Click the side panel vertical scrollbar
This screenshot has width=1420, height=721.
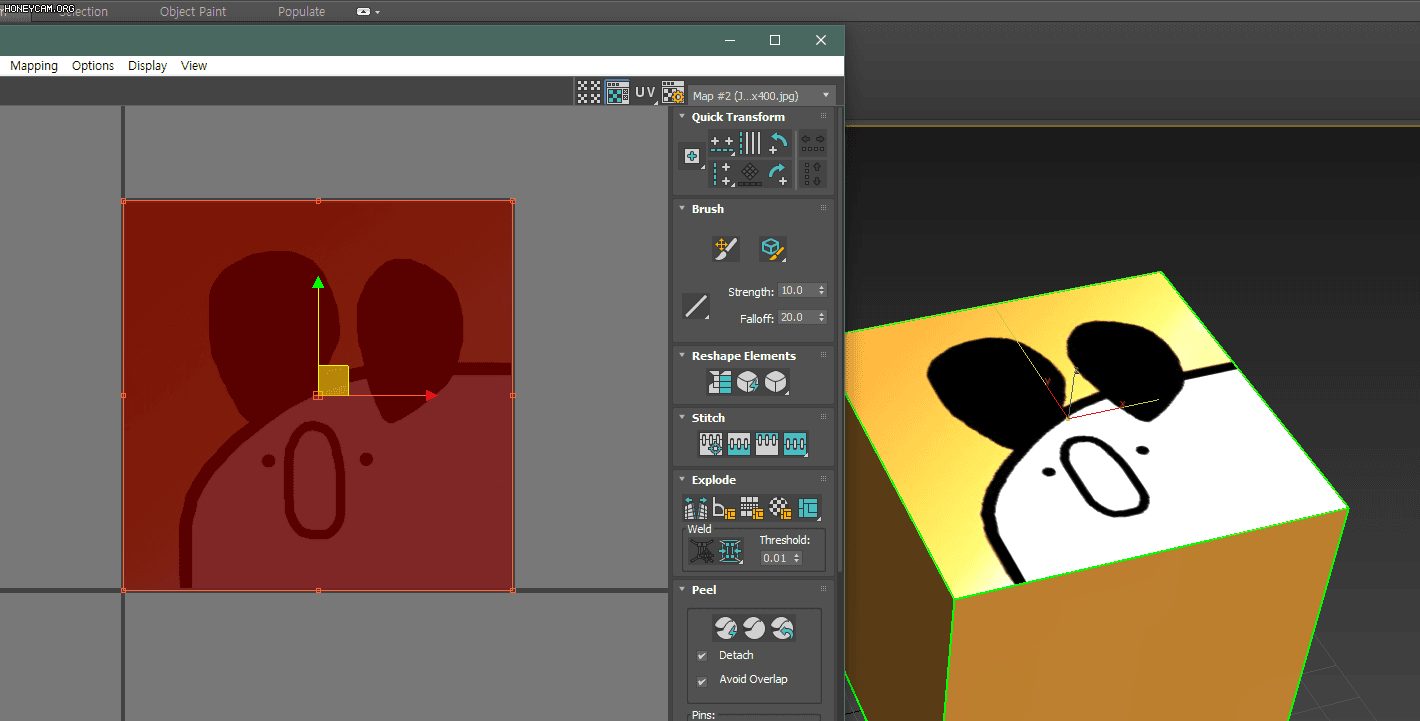840,340
